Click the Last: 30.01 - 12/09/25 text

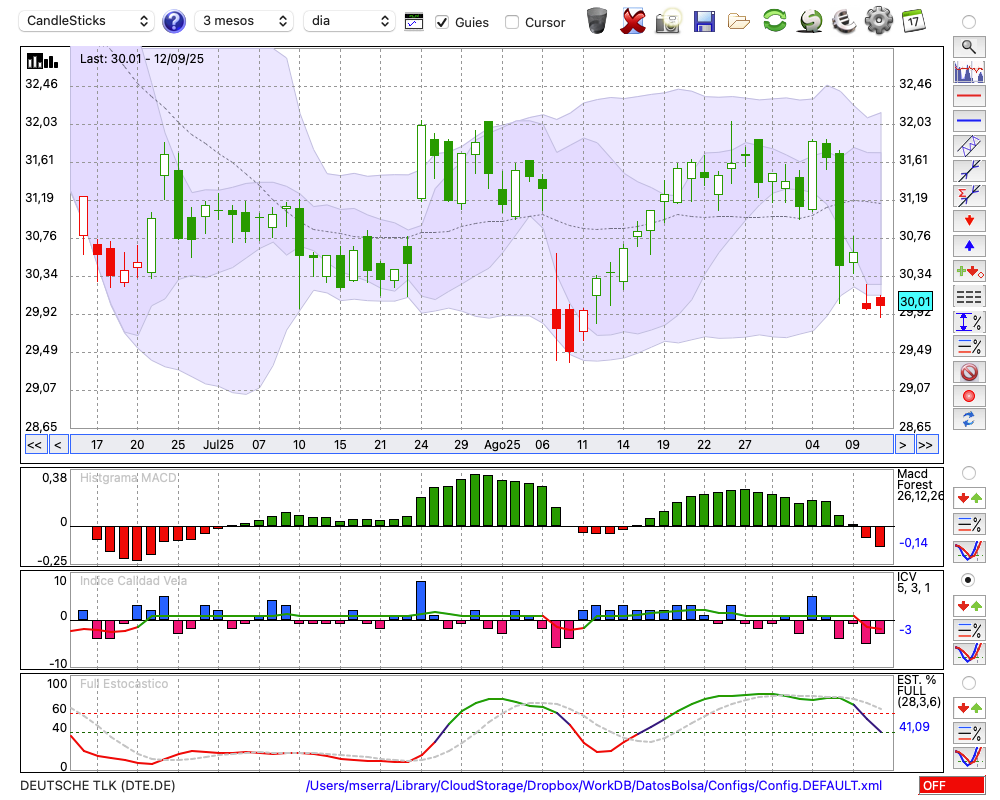point(142,59)
